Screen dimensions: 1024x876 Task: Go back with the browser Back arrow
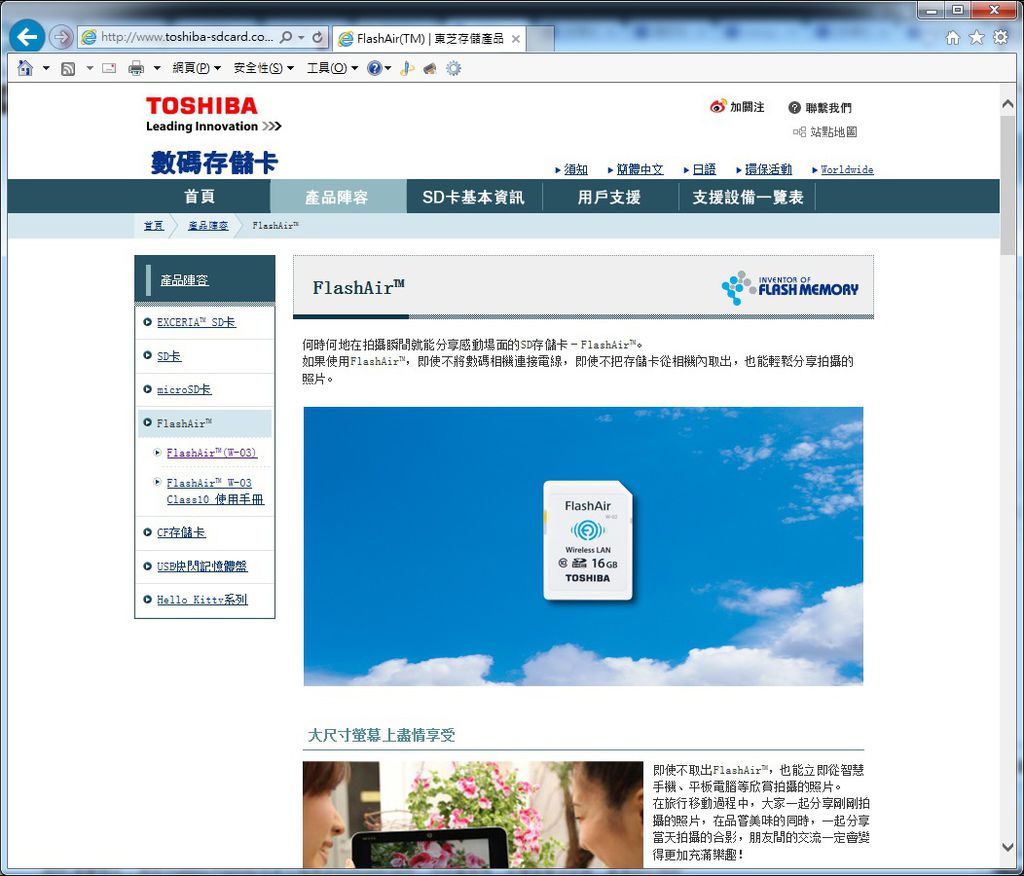click(27, 37)
